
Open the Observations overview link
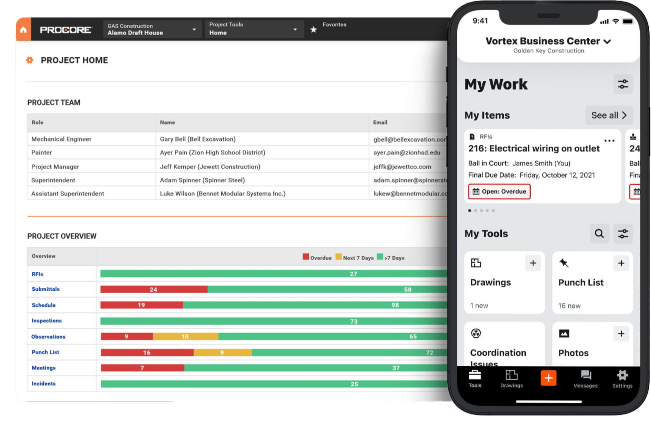coord(48,337)
